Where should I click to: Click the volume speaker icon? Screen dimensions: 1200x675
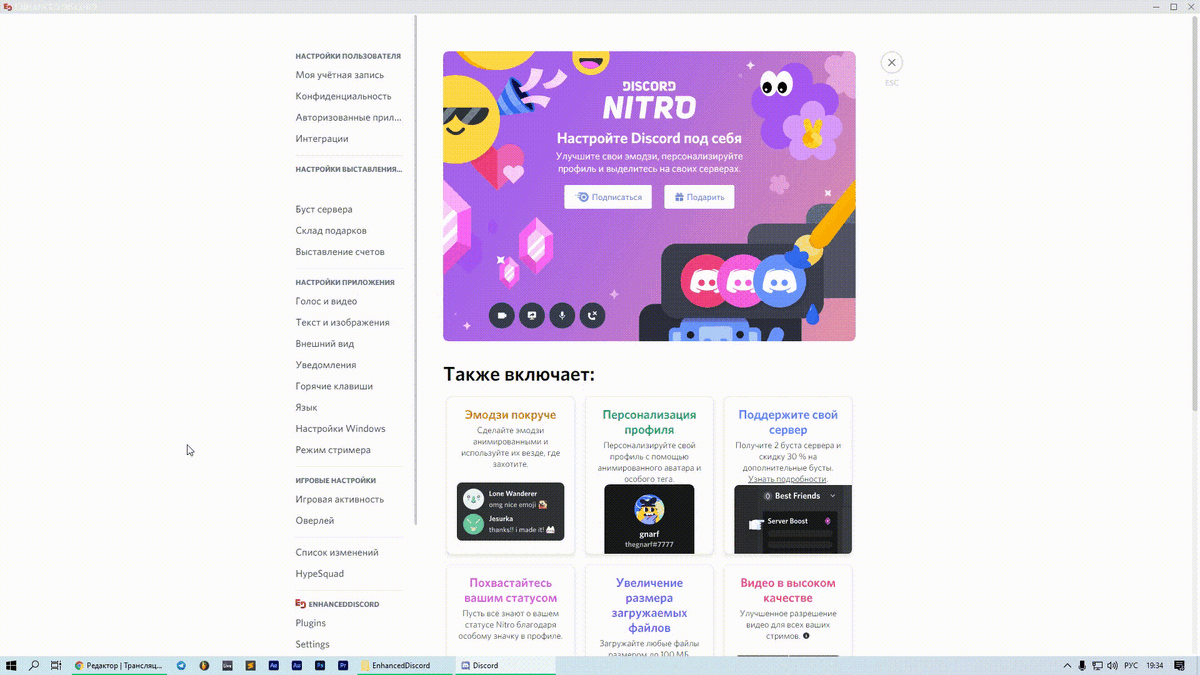pyautogui.click(x=1112, y=665)
